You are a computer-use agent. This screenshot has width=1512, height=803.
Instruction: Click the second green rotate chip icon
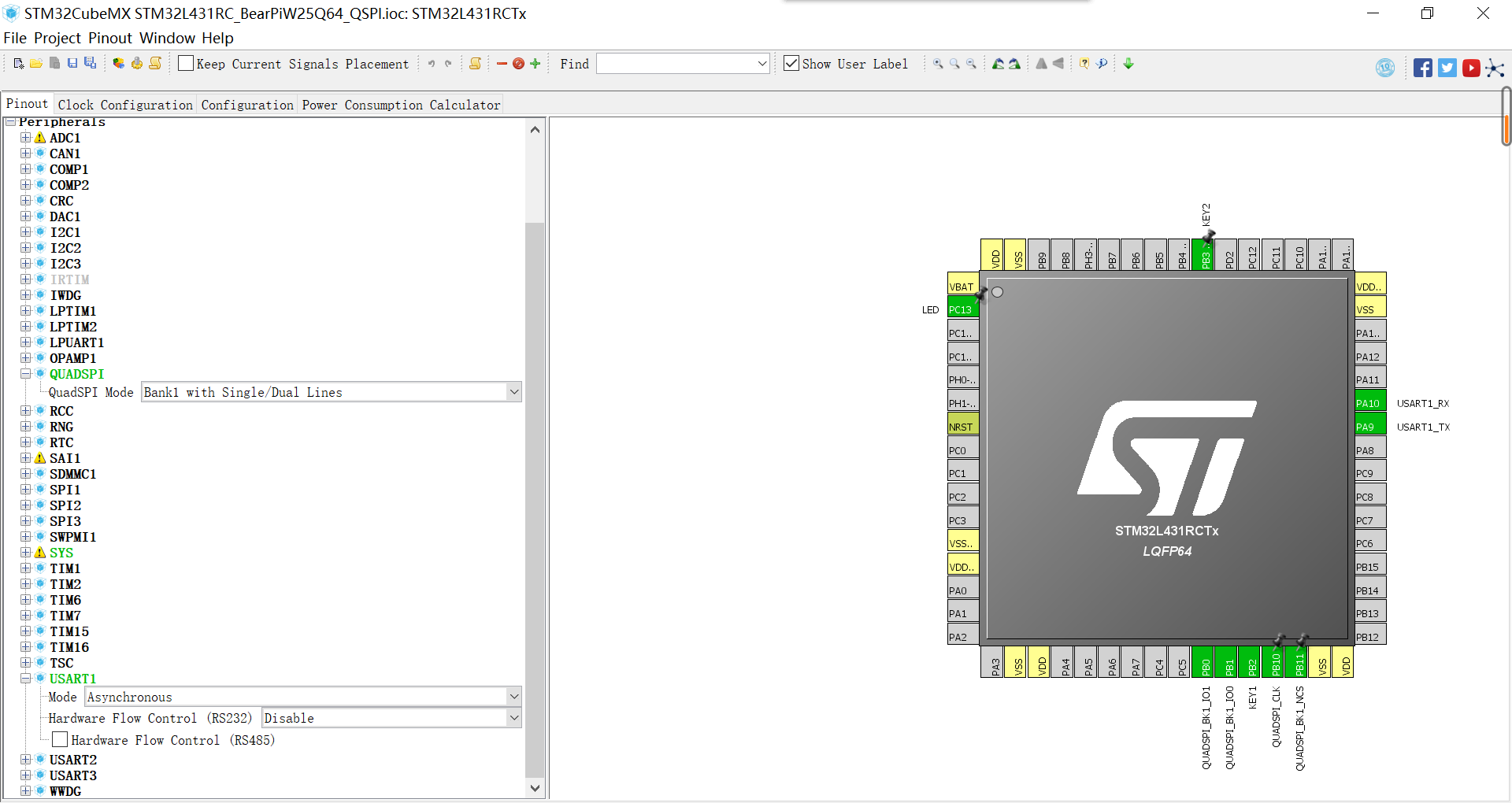coord(1014,64)
